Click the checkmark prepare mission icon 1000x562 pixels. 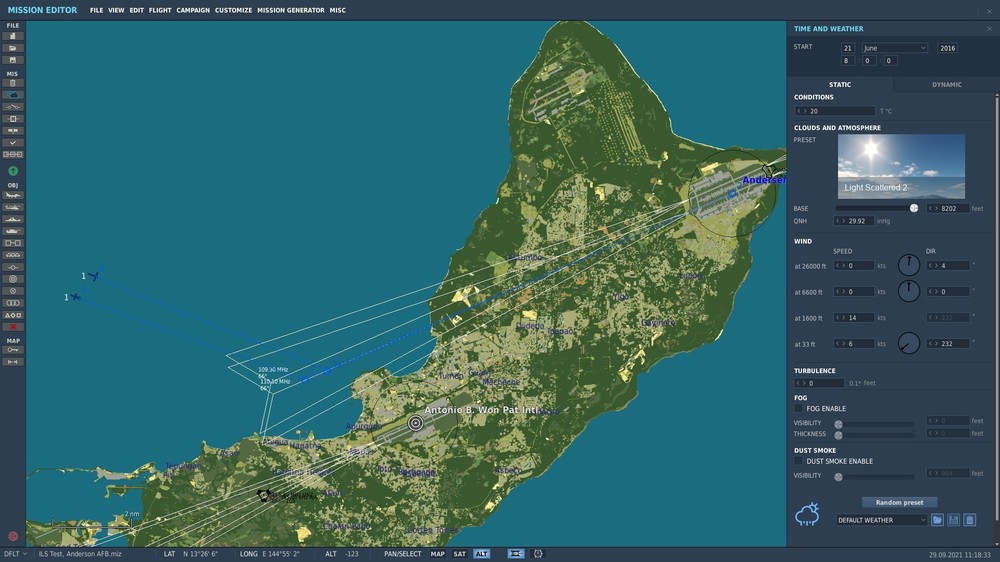[x=13, y=142]
